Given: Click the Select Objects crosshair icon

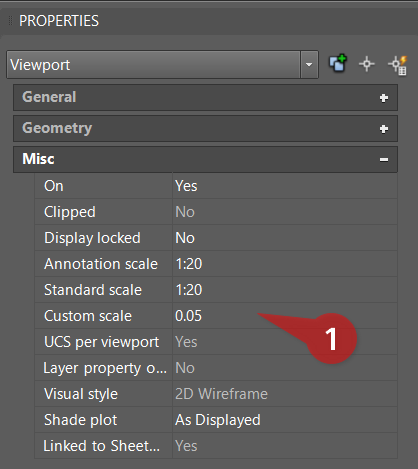Looking at the screenshot, I should tap(367, 64).
